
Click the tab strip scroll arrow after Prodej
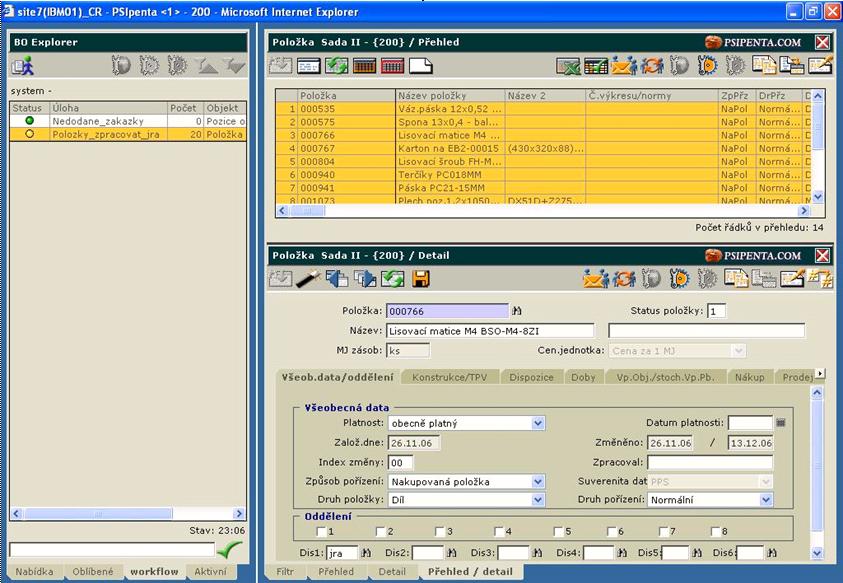click(819, 373)
